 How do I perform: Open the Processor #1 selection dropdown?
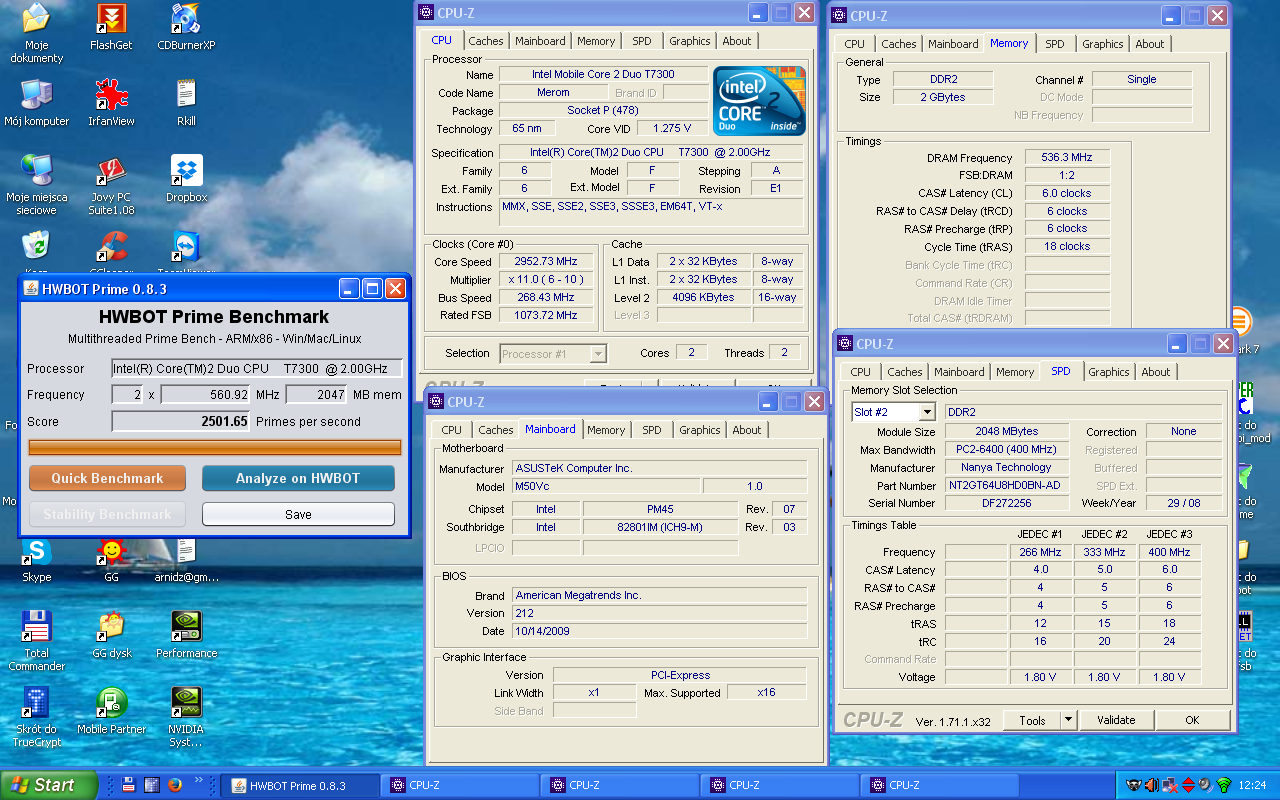tap(598, 353)
